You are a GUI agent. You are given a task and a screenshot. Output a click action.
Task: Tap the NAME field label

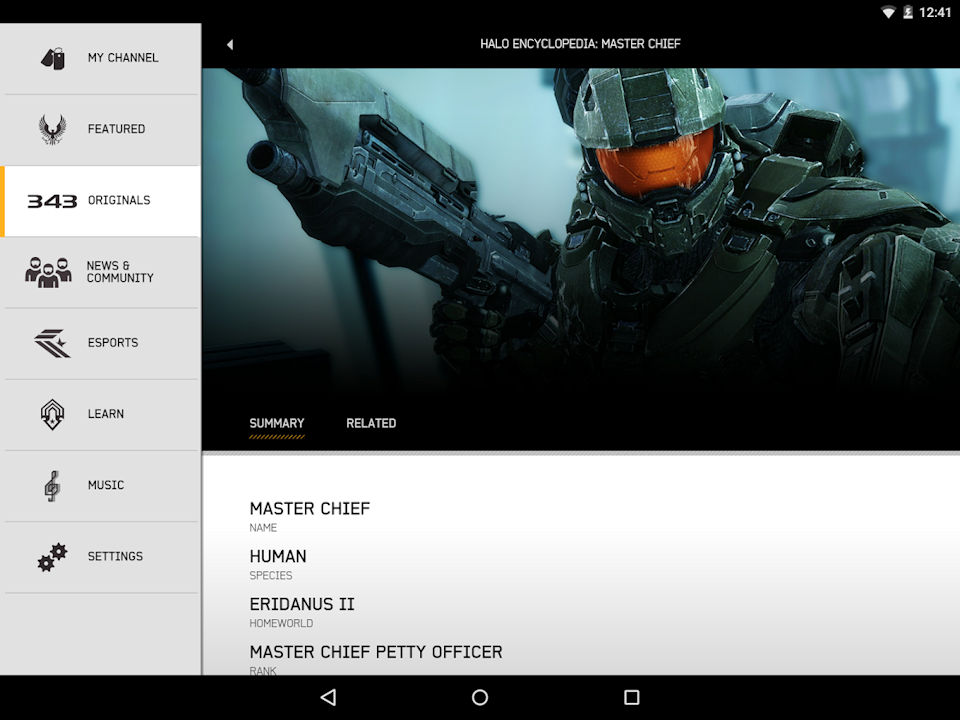(x=263, y=528)
